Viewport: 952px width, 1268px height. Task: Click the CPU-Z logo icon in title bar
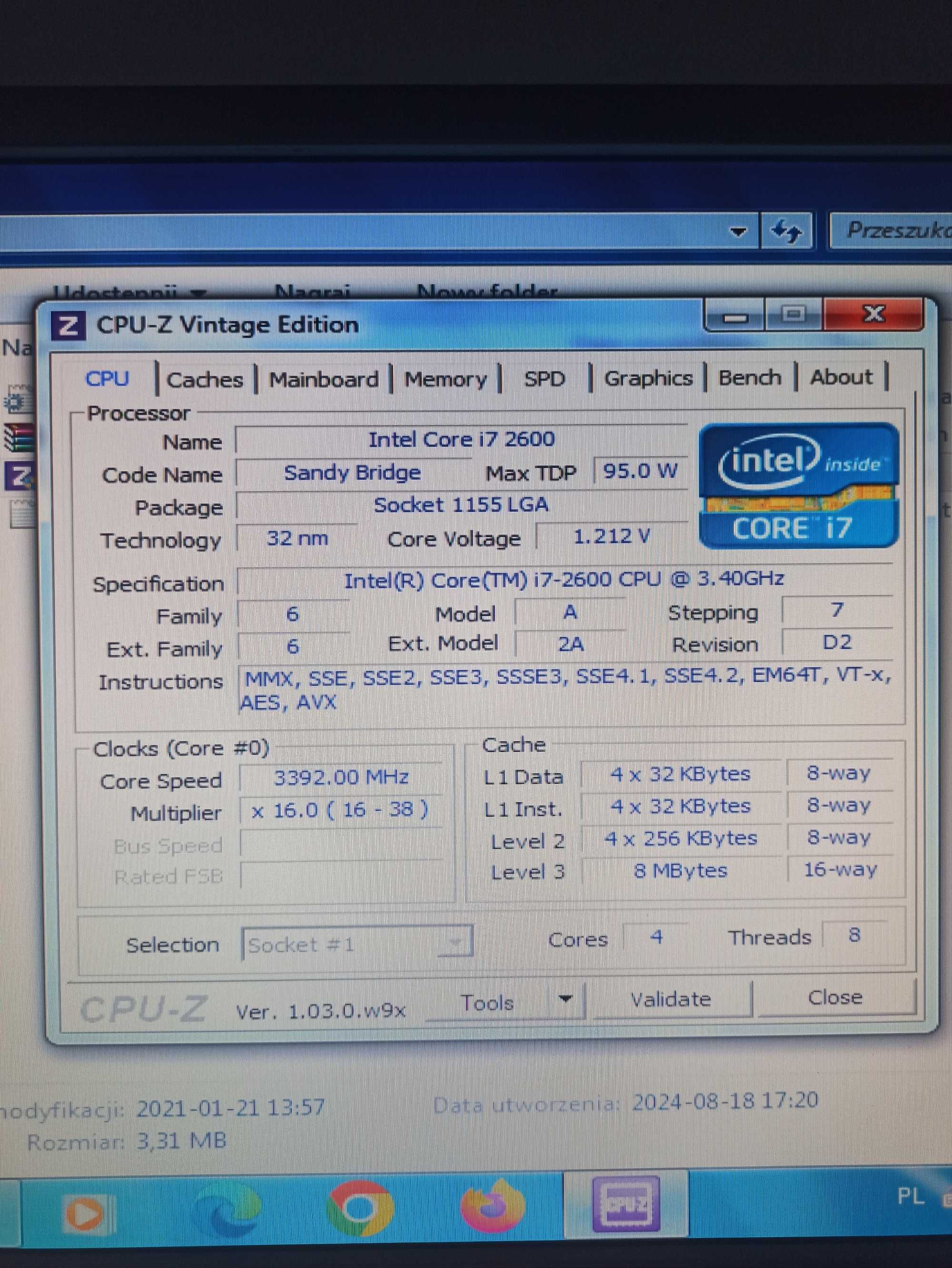(68, 326)
